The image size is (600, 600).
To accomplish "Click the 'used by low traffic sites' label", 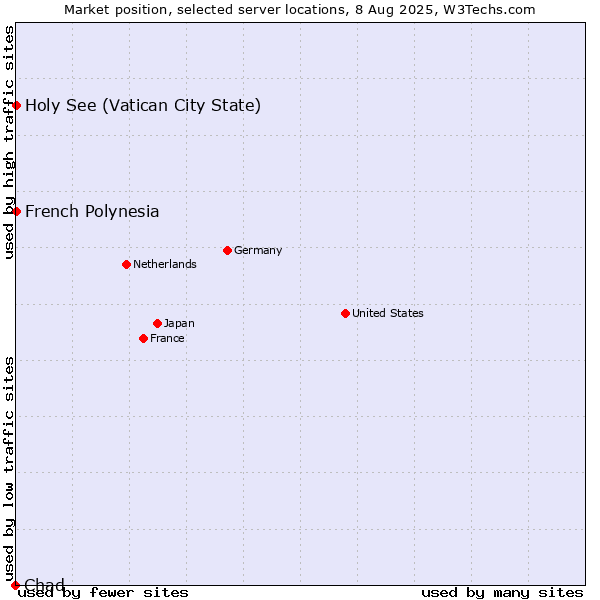I will tap(8, 470).
